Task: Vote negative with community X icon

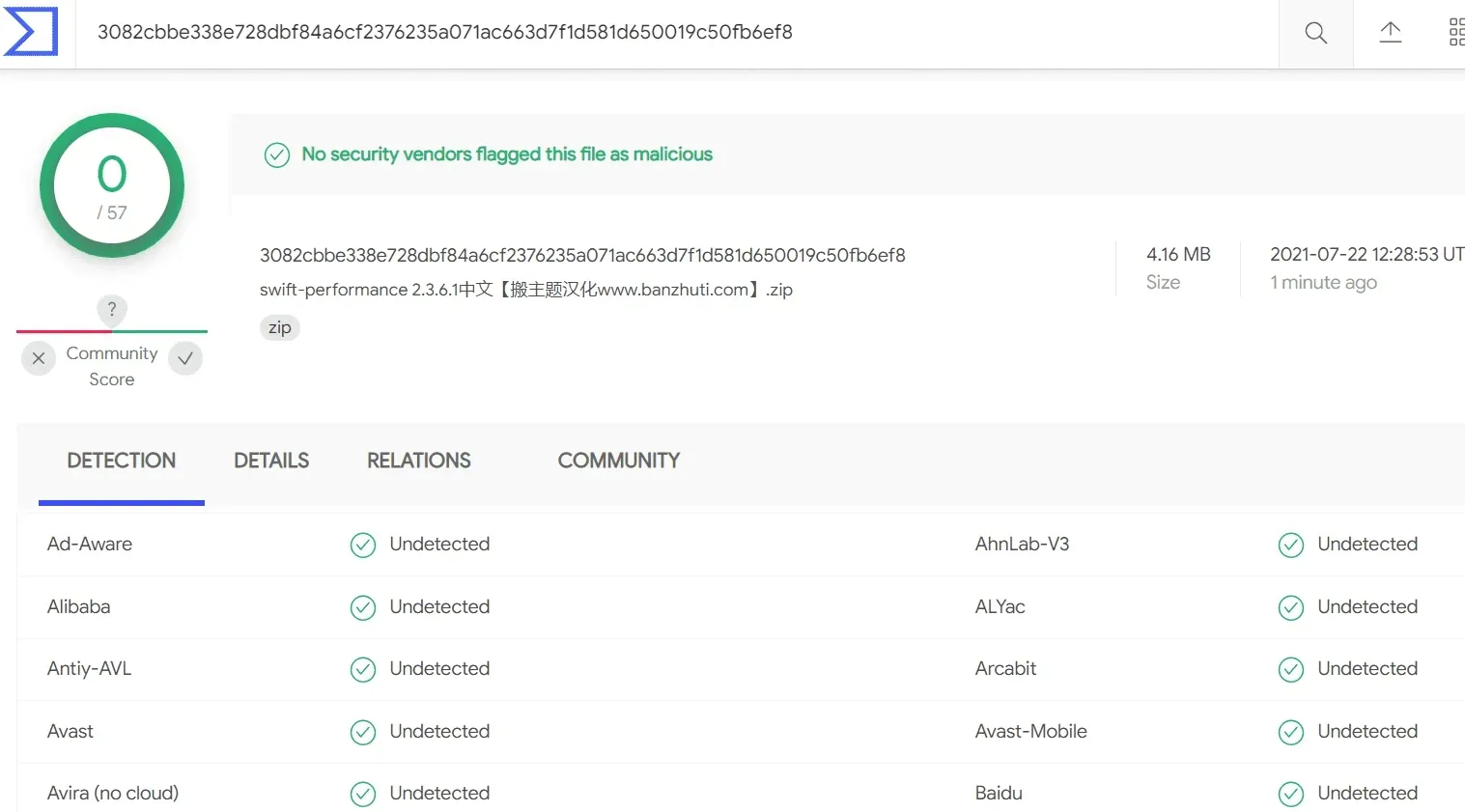Action: click(38, 358)
